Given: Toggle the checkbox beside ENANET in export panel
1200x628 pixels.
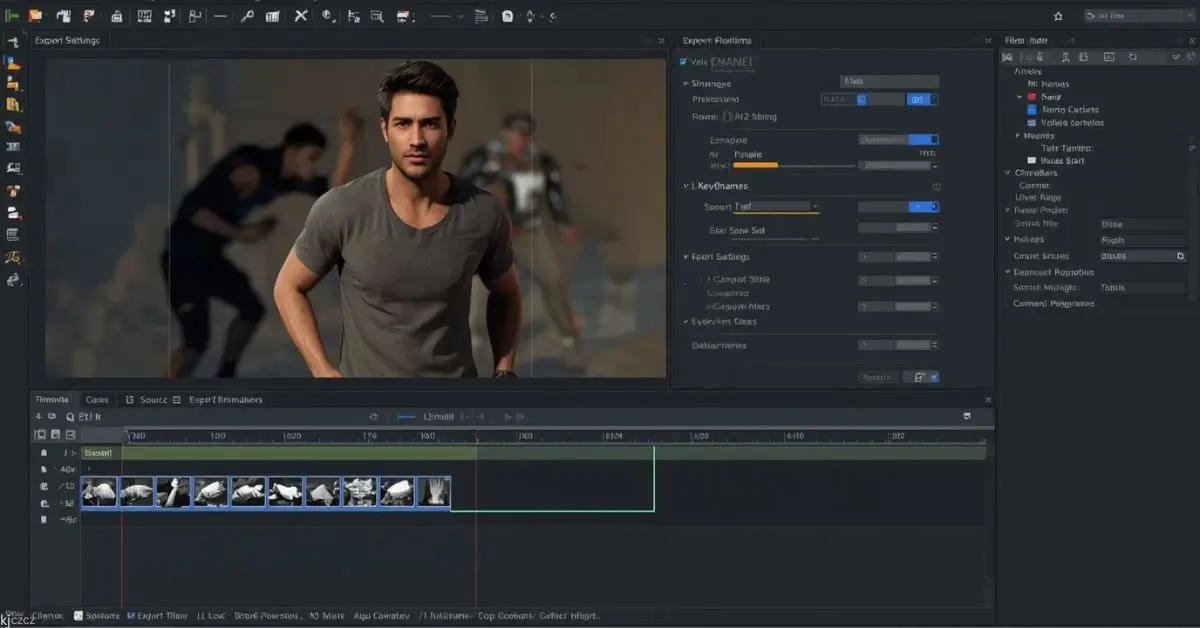Looking at the screenshot, I should click(684, 63).
